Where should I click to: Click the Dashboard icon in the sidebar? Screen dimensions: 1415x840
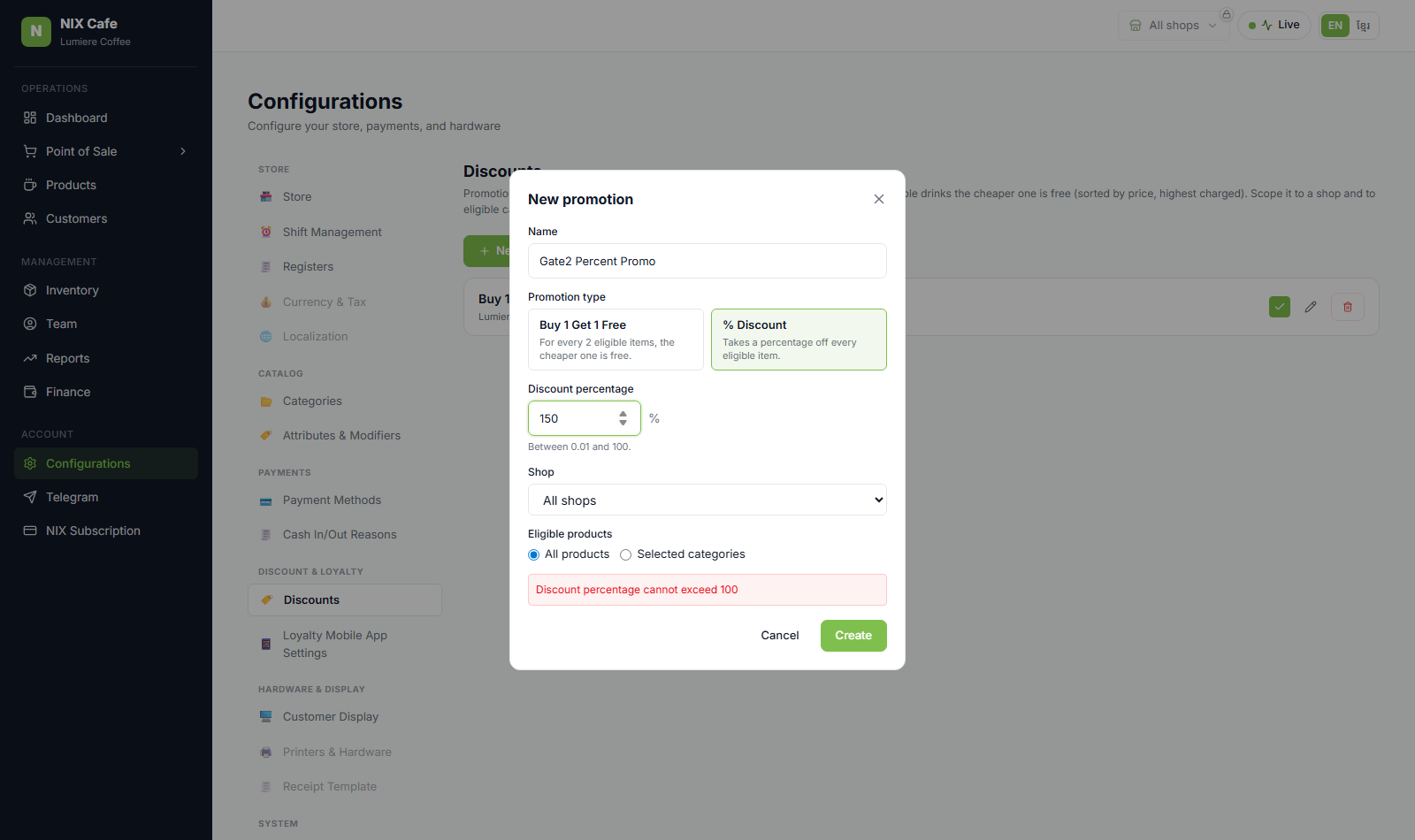pyautogui.click(x=30, y=118)
